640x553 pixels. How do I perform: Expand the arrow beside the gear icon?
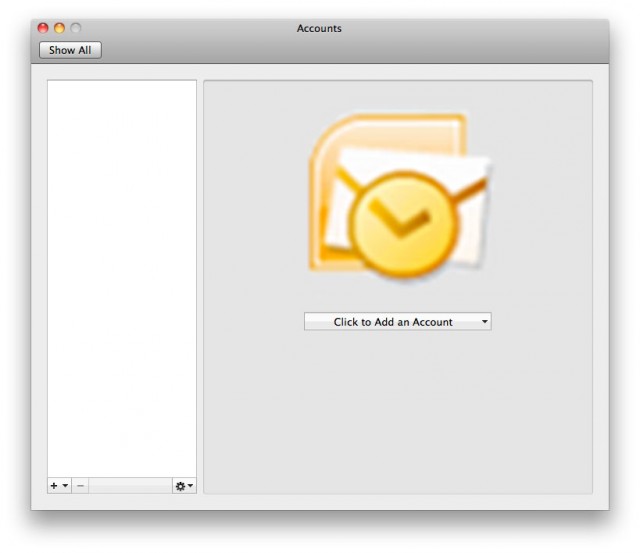(191, 486)
